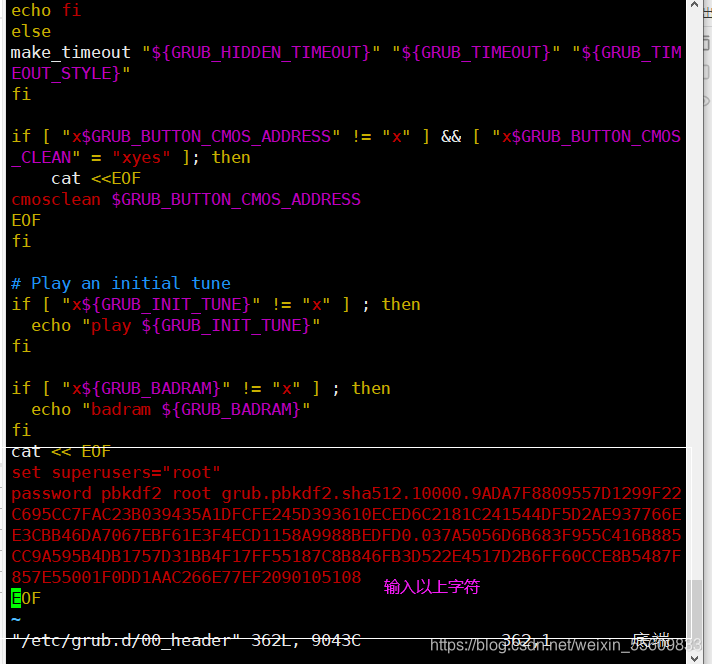The width and height of the screenshot is (712, 664).
Task: Click the scrollbar up arrow
Action: [694, 5]
